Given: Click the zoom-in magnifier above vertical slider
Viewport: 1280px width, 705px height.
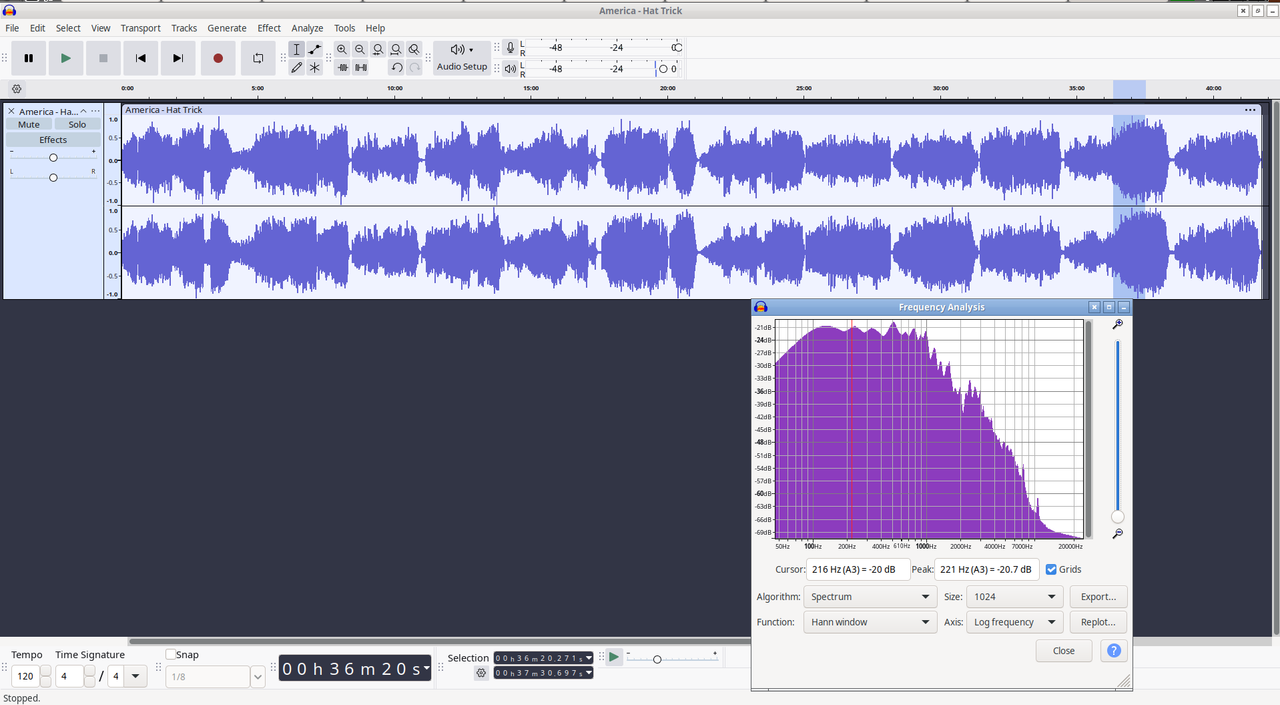Looking at the screenshot, I should (1117, 325).
